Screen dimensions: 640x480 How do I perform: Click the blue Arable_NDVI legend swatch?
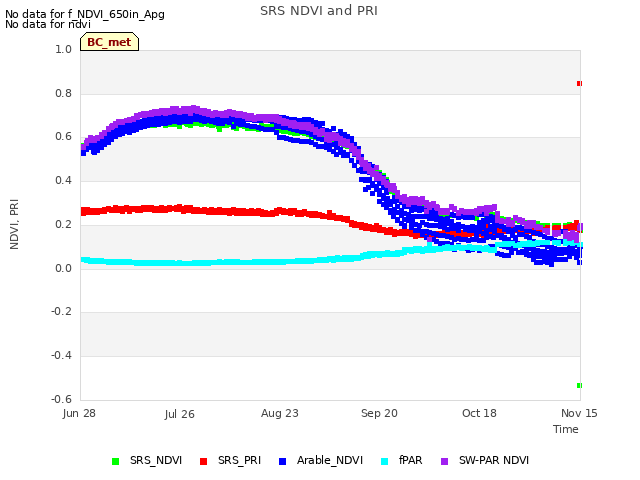pyautogui.click(x=282, y=461)
